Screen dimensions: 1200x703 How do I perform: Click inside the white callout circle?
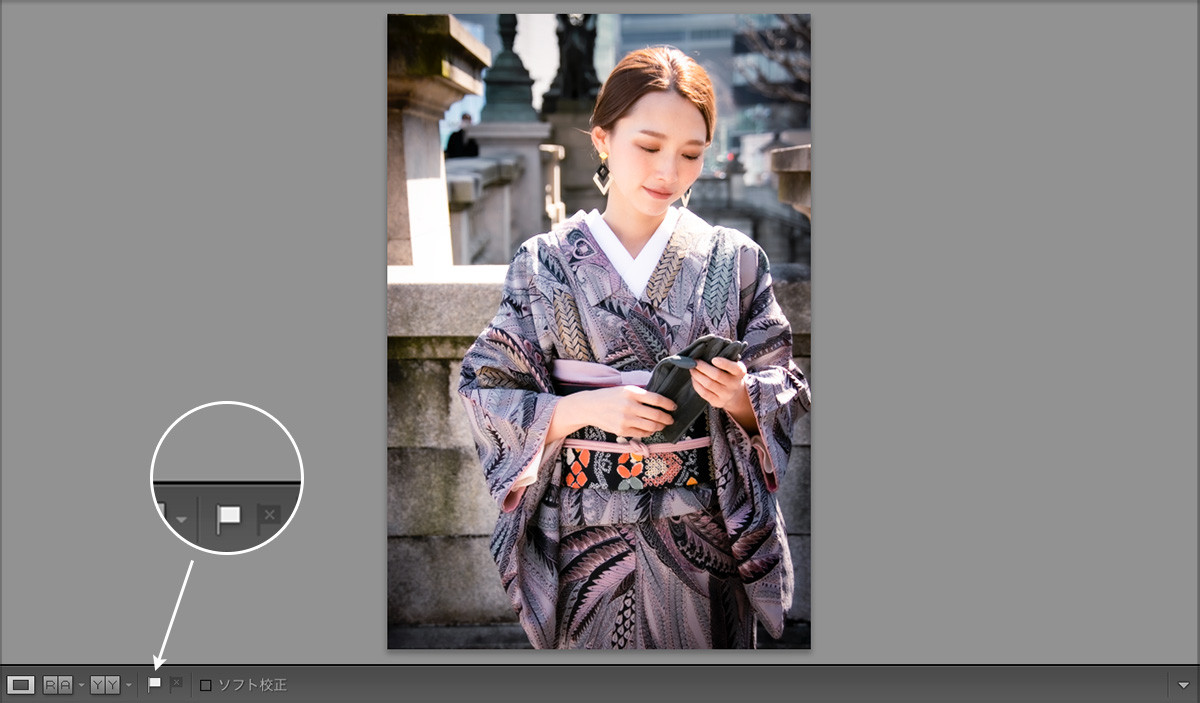[x=225, y=480]
